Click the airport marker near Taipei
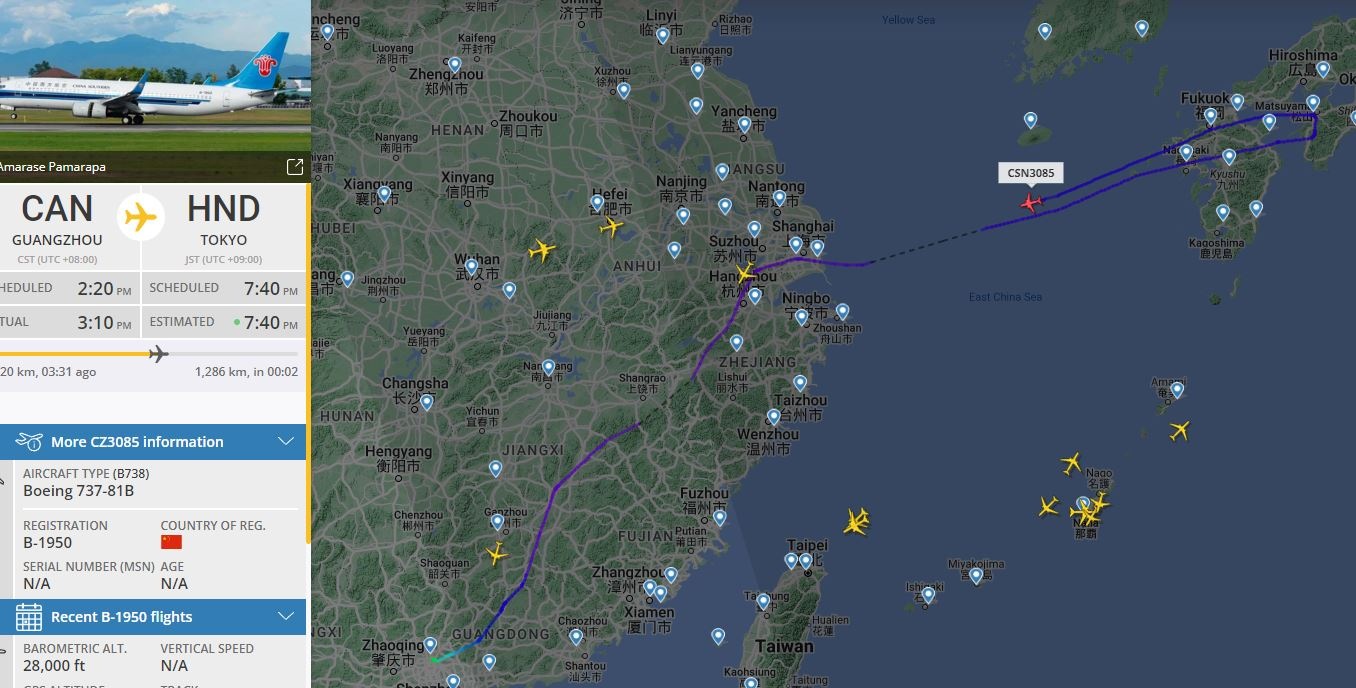The height and width of the screenshot is (688, 1356). point(806,562)
